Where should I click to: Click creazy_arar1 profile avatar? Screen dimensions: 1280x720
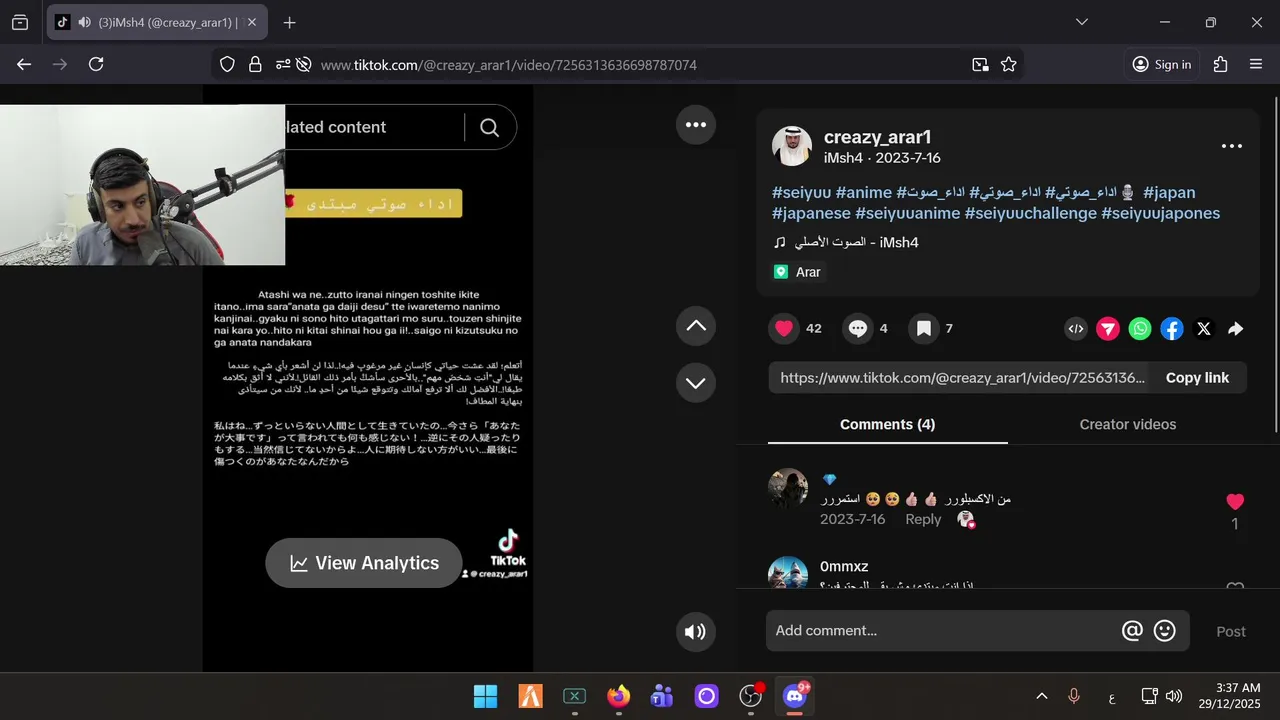click(x=792, y=146)
